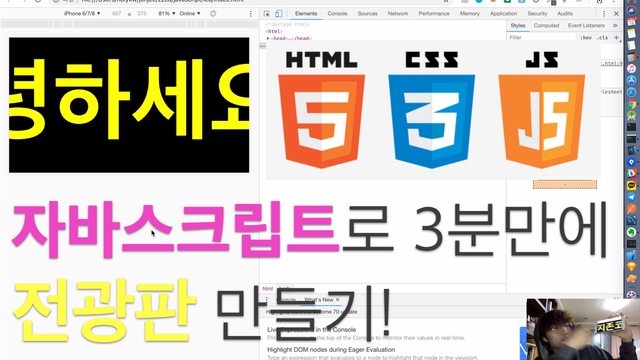Switch to the Elements tab
Viewport: 640px width, 360px height.
tap(306, 13)
